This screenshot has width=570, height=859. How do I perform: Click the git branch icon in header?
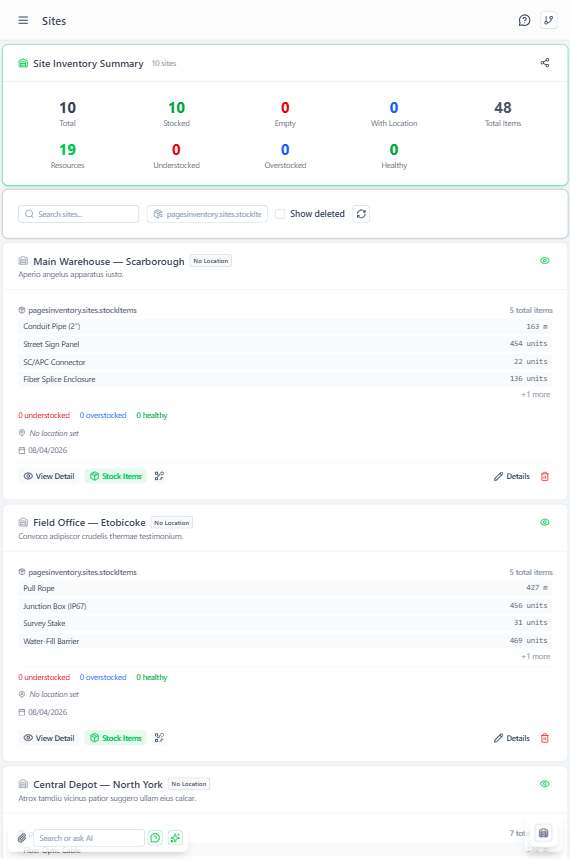click(549, 20)
